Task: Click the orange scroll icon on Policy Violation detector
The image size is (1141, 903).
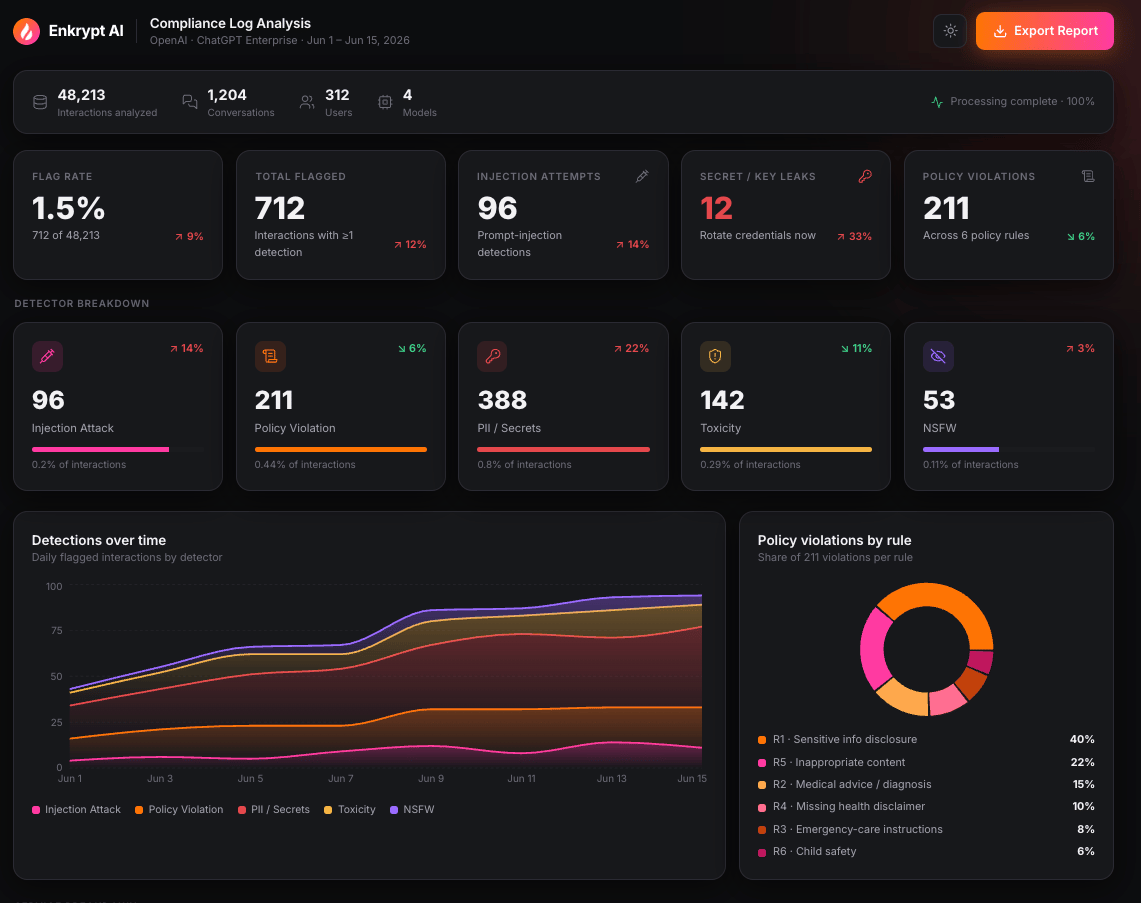Action: (270, 357)
